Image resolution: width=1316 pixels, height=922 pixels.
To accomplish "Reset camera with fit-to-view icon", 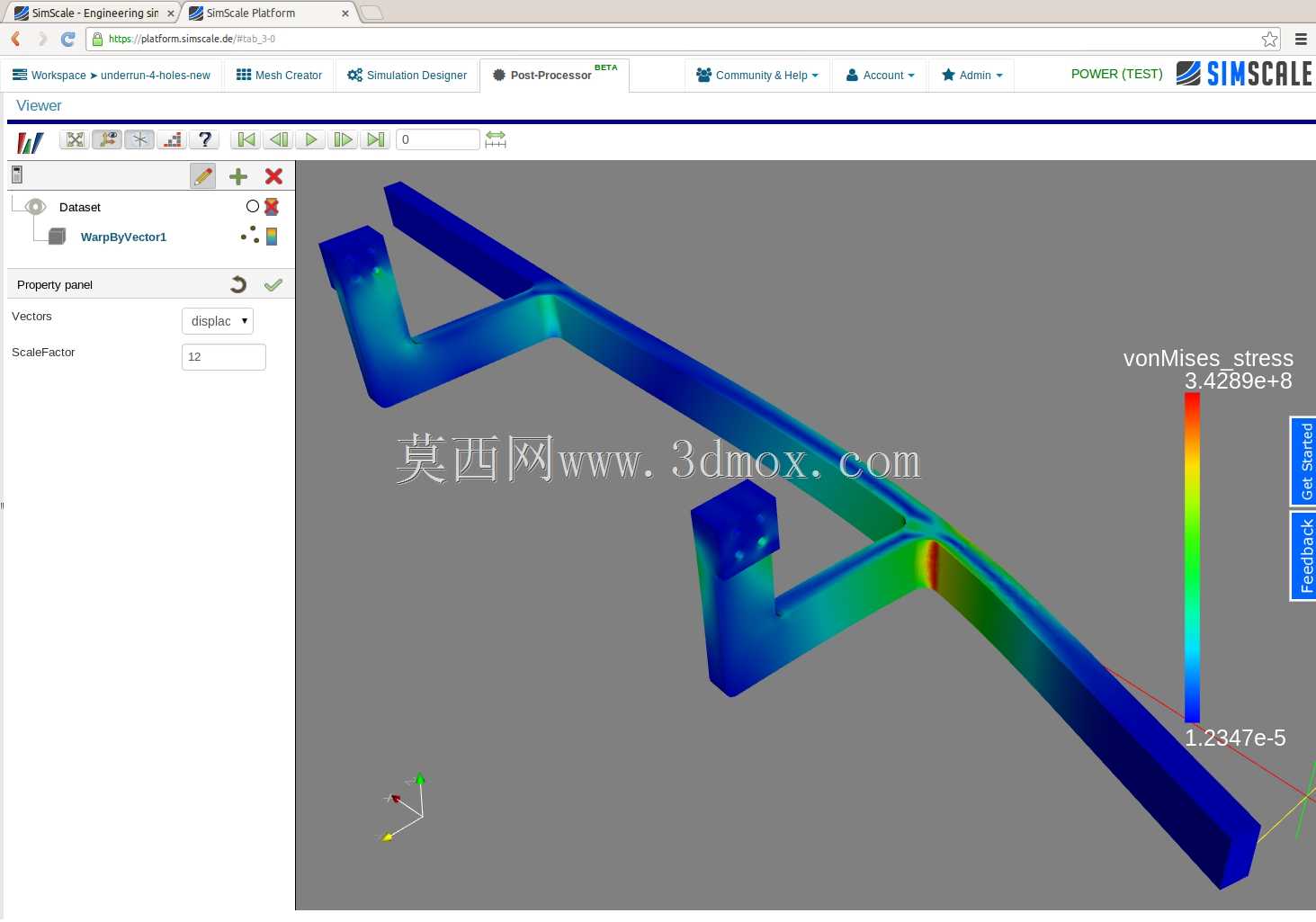I will [x=75, y=139].
